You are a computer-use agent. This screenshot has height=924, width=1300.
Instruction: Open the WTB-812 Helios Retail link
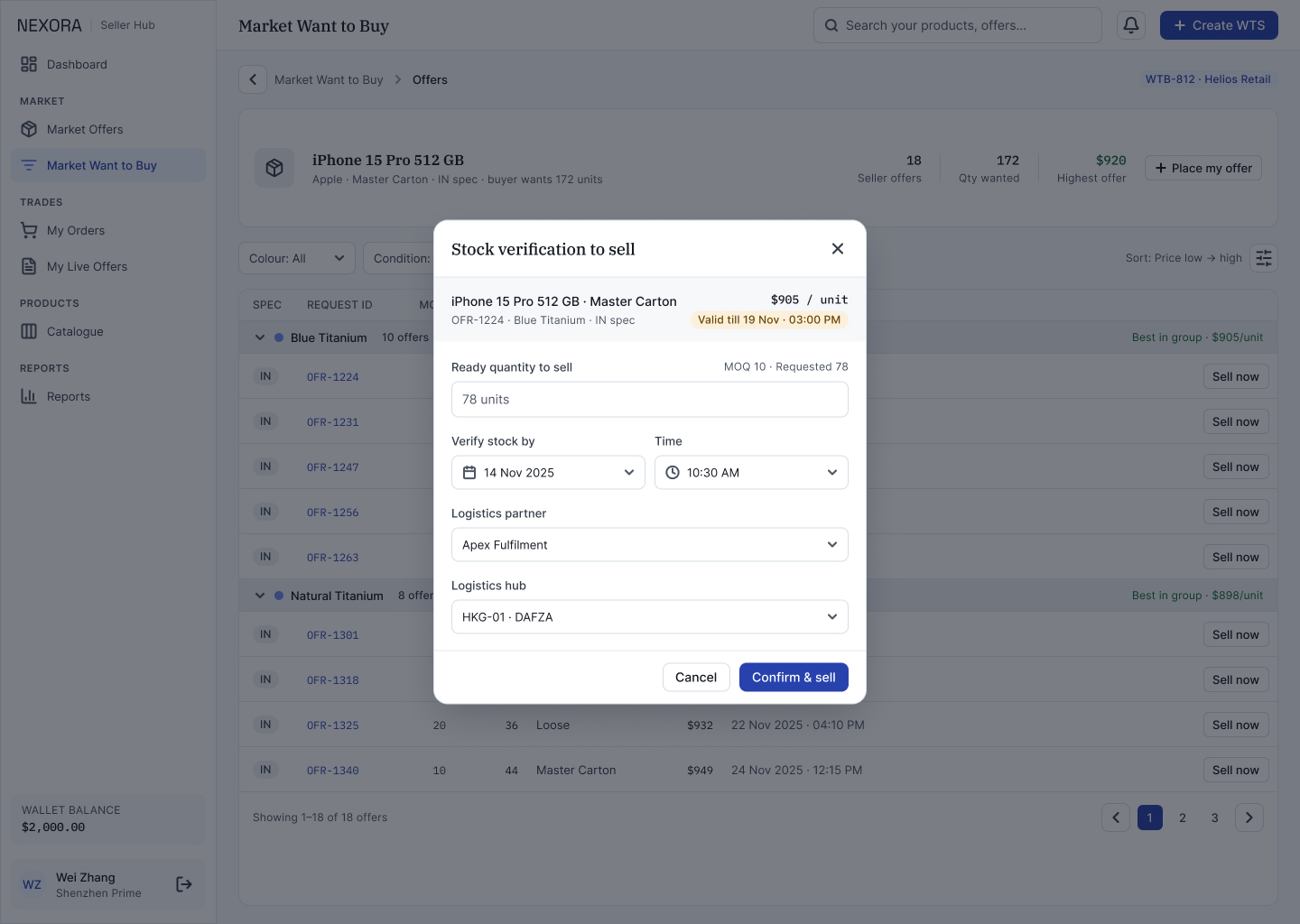coord(1208,79)
